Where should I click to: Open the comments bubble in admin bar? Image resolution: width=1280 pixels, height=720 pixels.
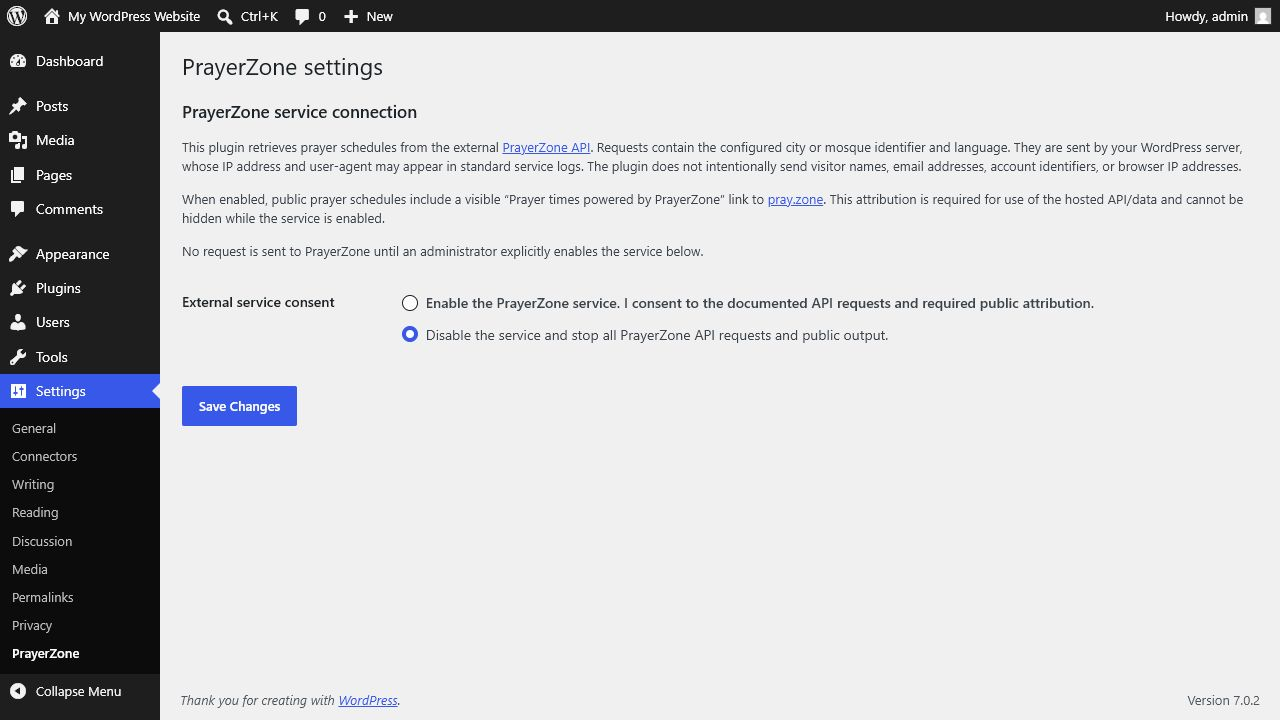[303, 16]
